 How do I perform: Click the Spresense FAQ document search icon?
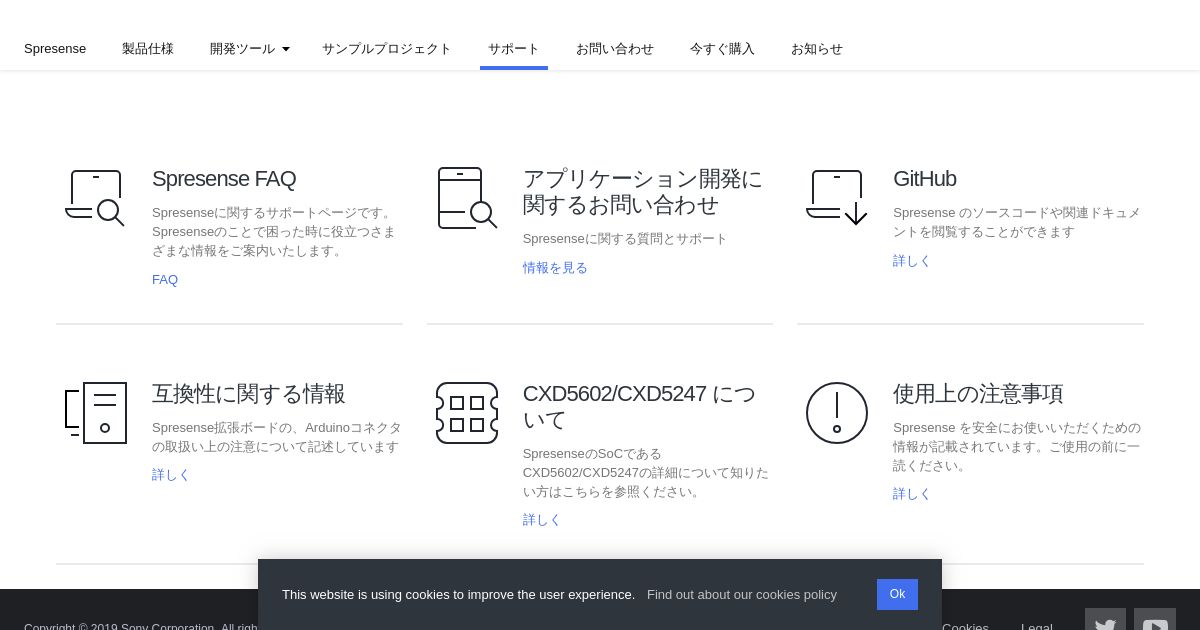pyautogui.click(x=95, y=198)
